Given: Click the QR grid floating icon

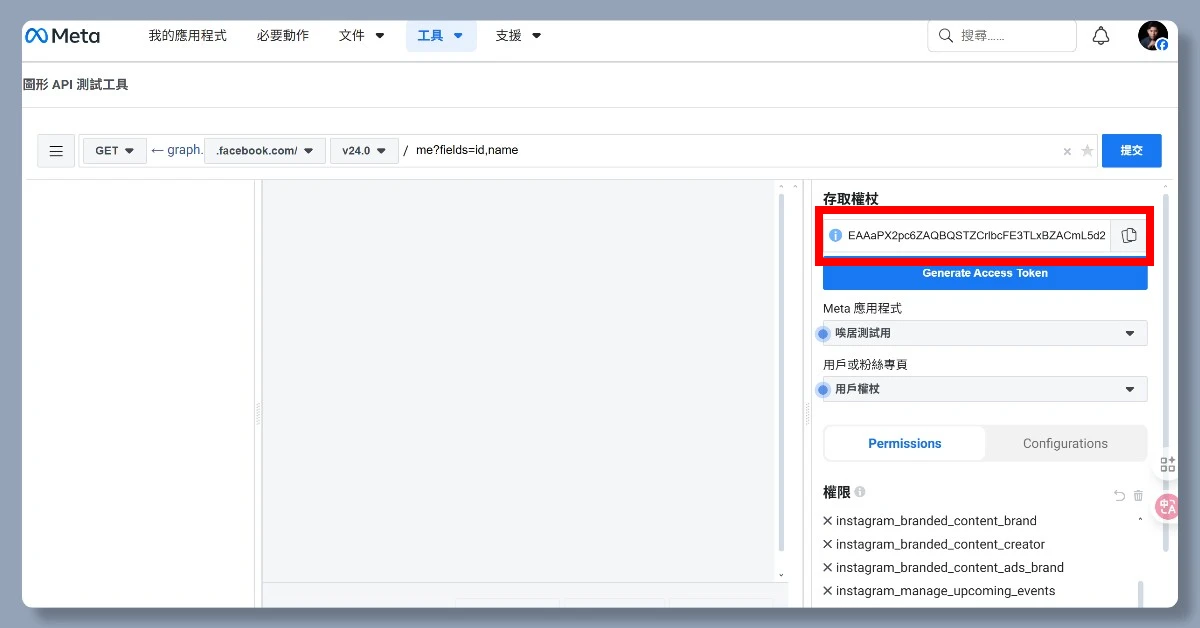Looking at the screenshot, I should click(x=1167, y=464).
